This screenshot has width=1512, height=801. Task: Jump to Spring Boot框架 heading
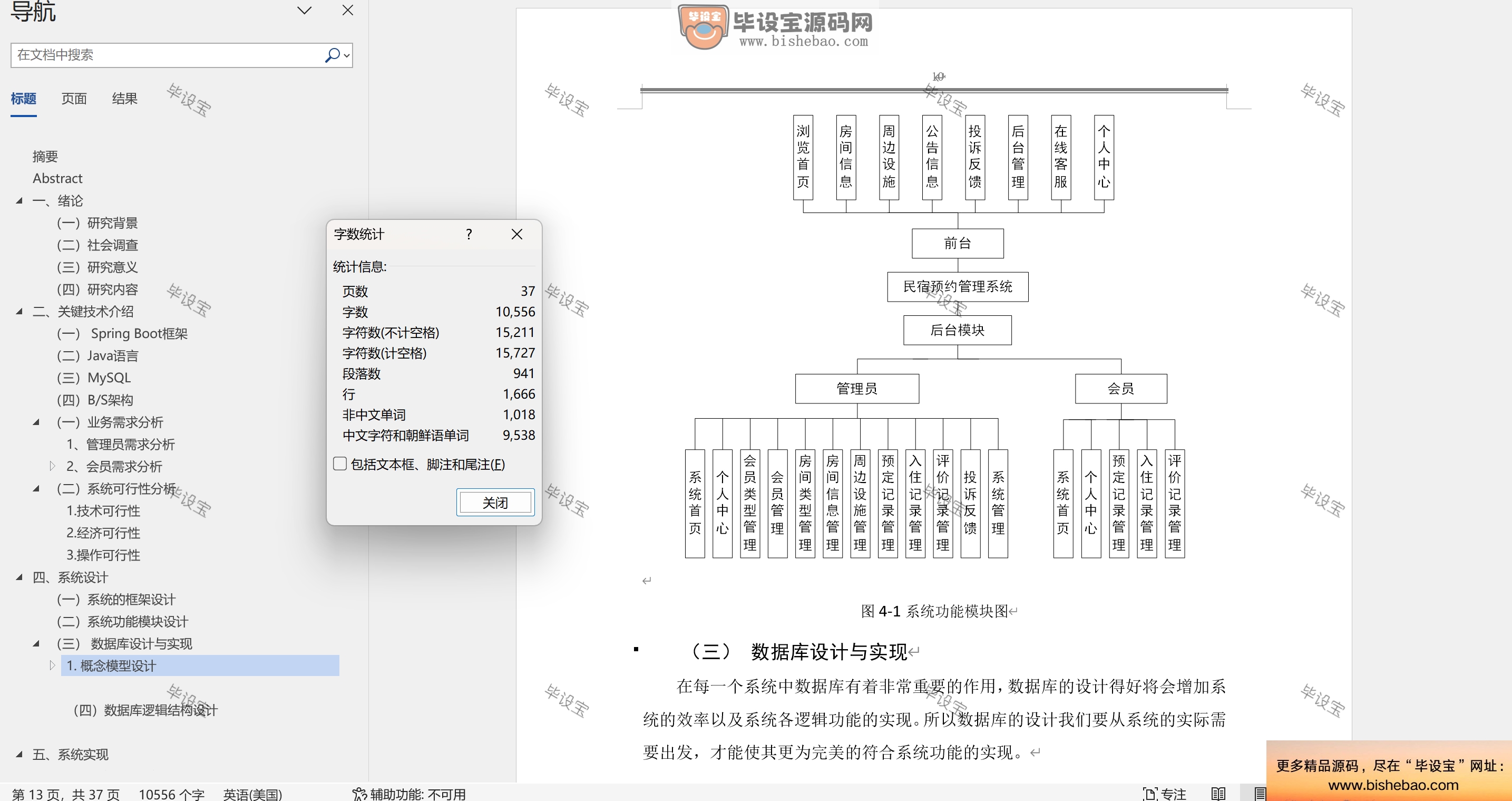coord(122,334)
